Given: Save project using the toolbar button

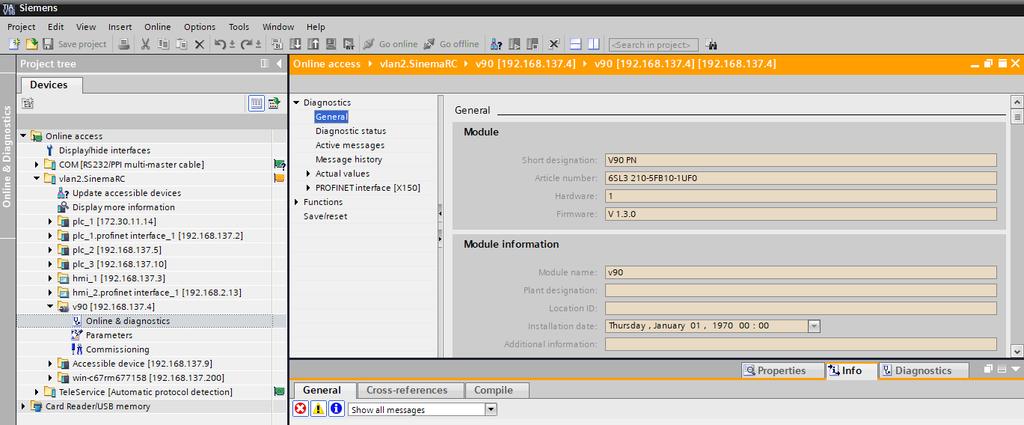Looking at the screenshot, I should pos(74,44).
